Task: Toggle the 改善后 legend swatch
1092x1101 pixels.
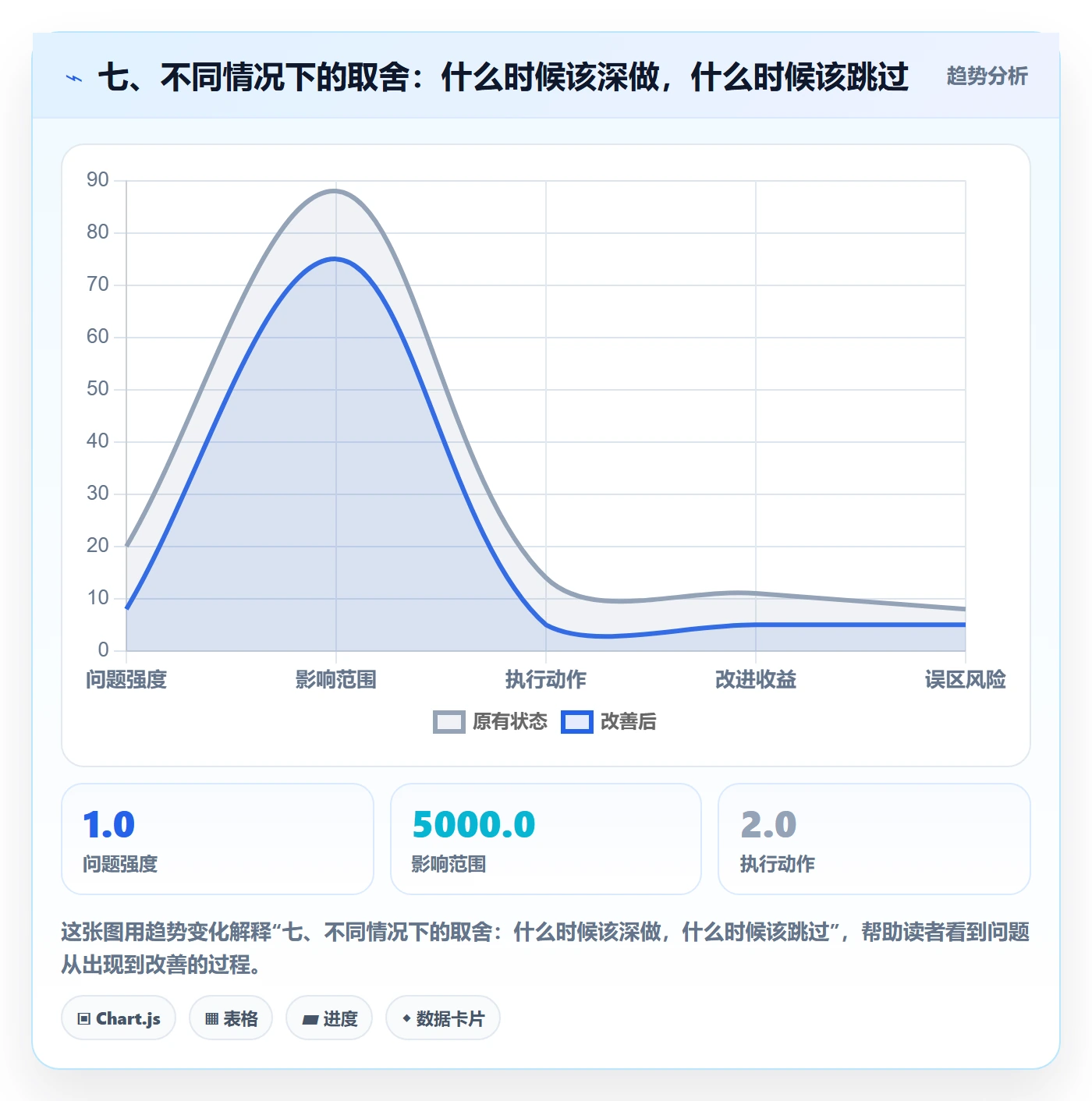Action: [577, 722]
